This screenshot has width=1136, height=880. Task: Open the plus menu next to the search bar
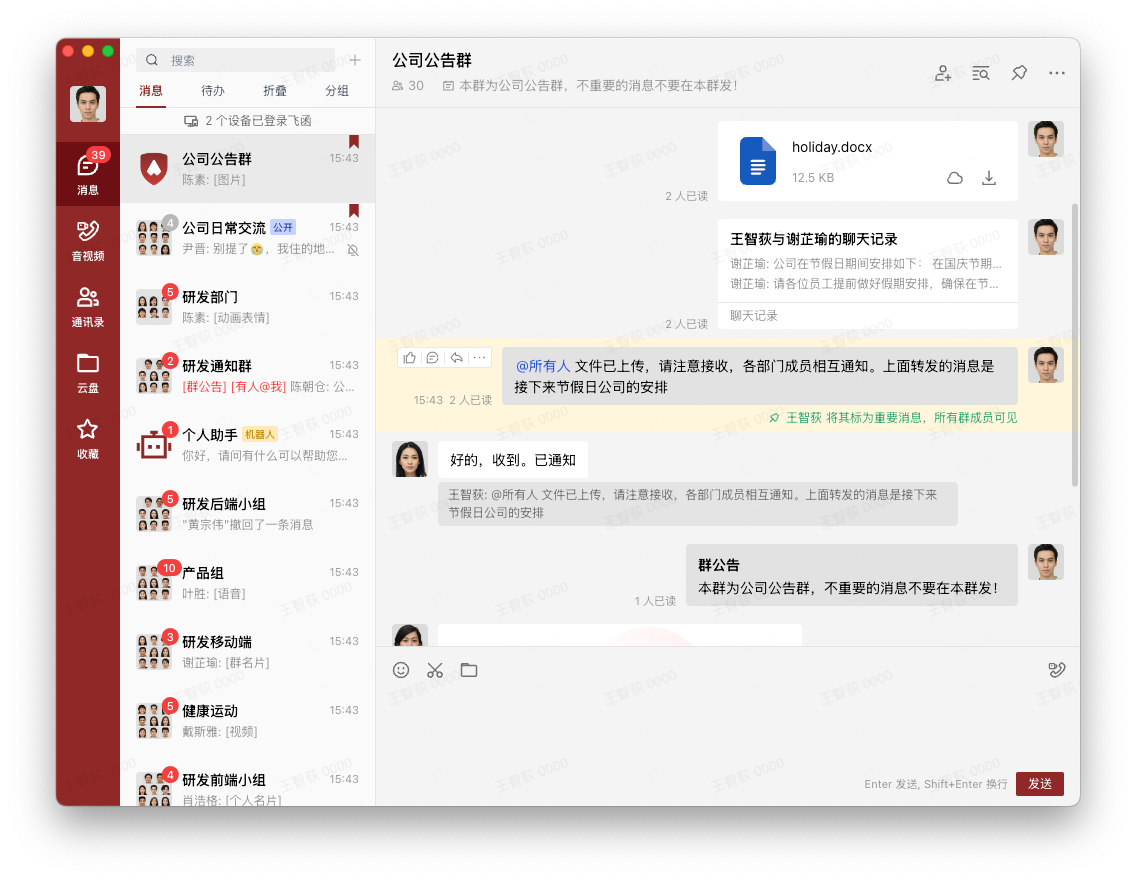355,59
